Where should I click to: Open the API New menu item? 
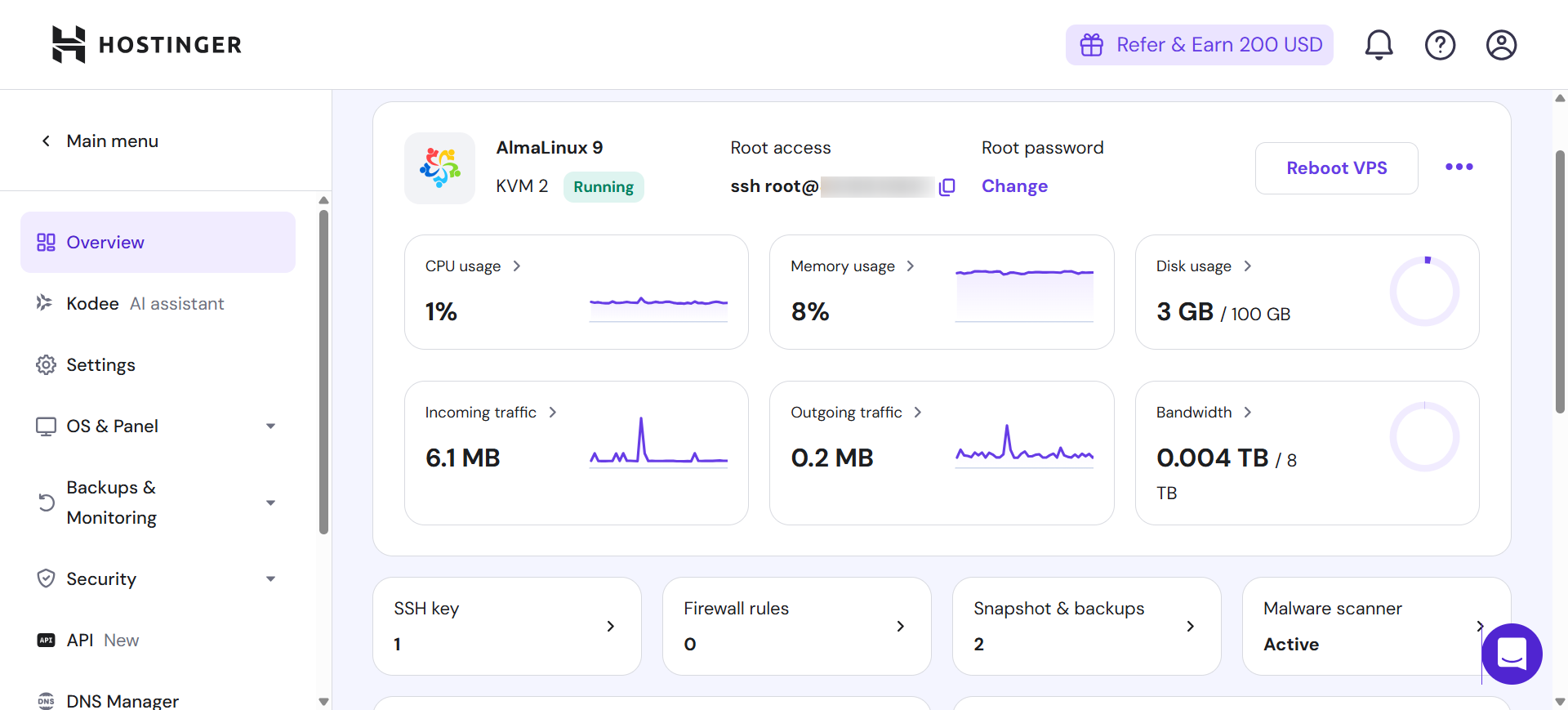tap(158, 640)
